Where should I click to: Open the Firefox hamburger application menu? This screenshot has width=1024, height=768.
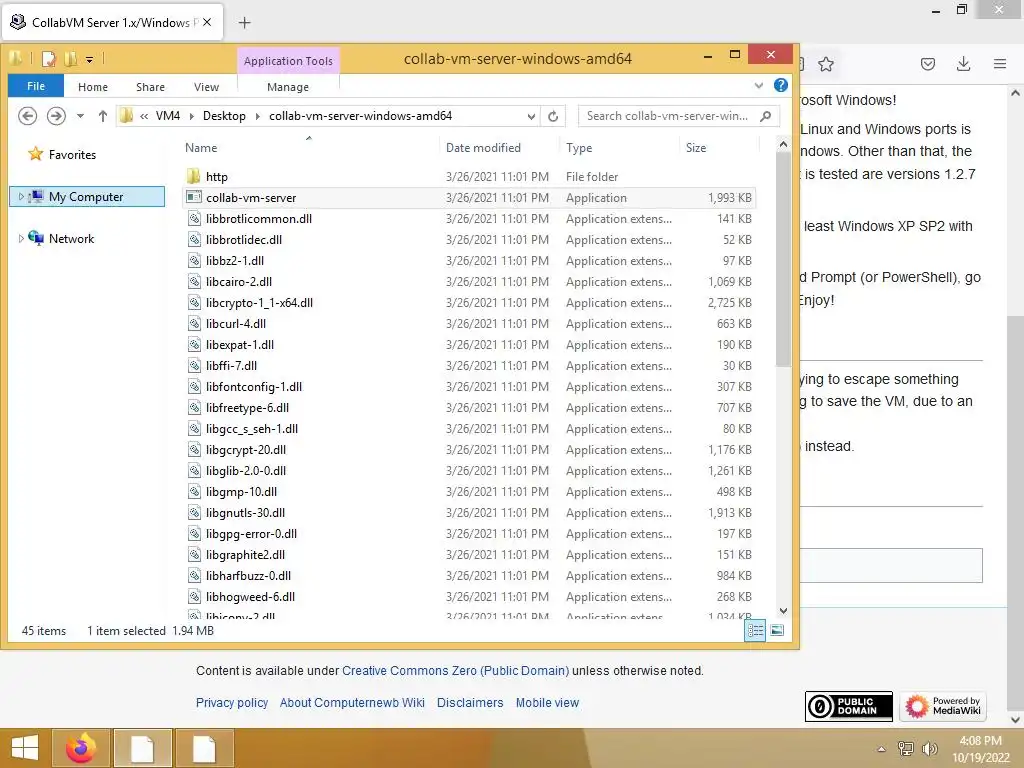[1000, 64]
